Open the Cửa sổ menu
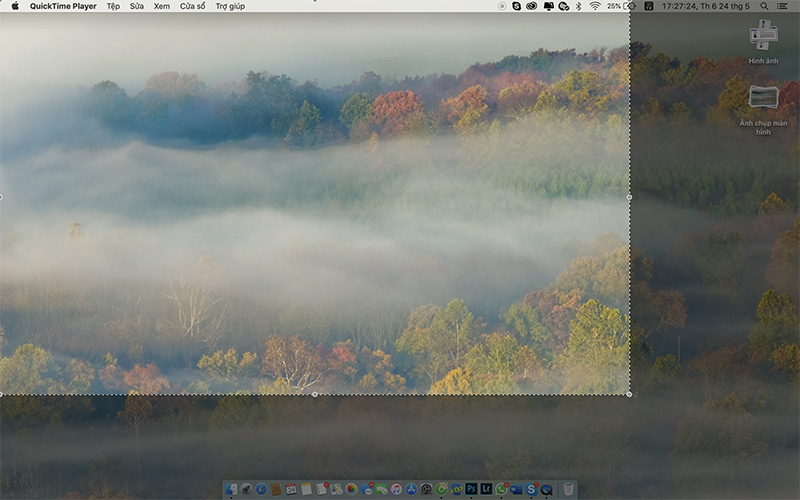800x500 pixels. point(193,6)
